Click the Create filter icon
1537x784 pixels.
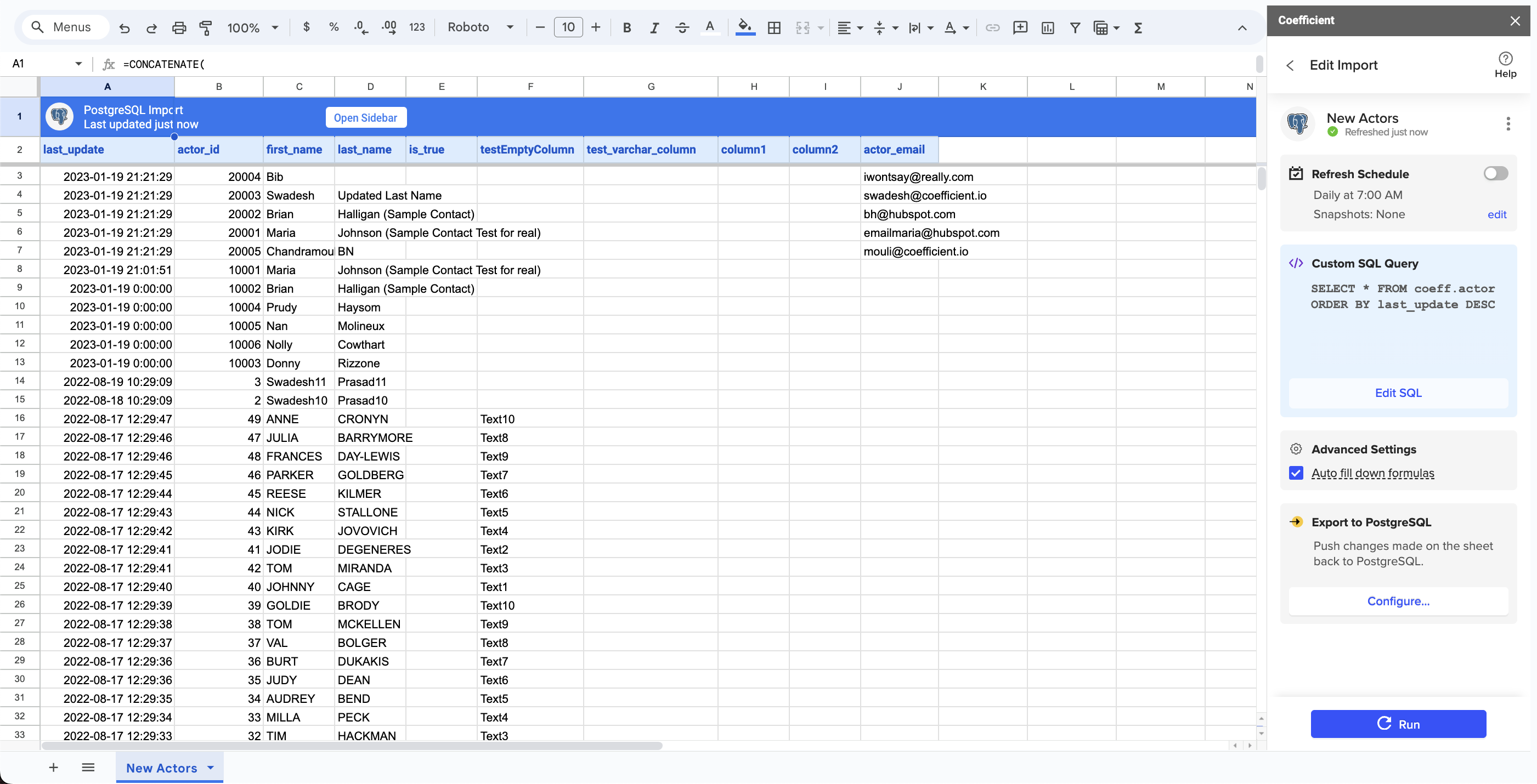[1075, 27]
